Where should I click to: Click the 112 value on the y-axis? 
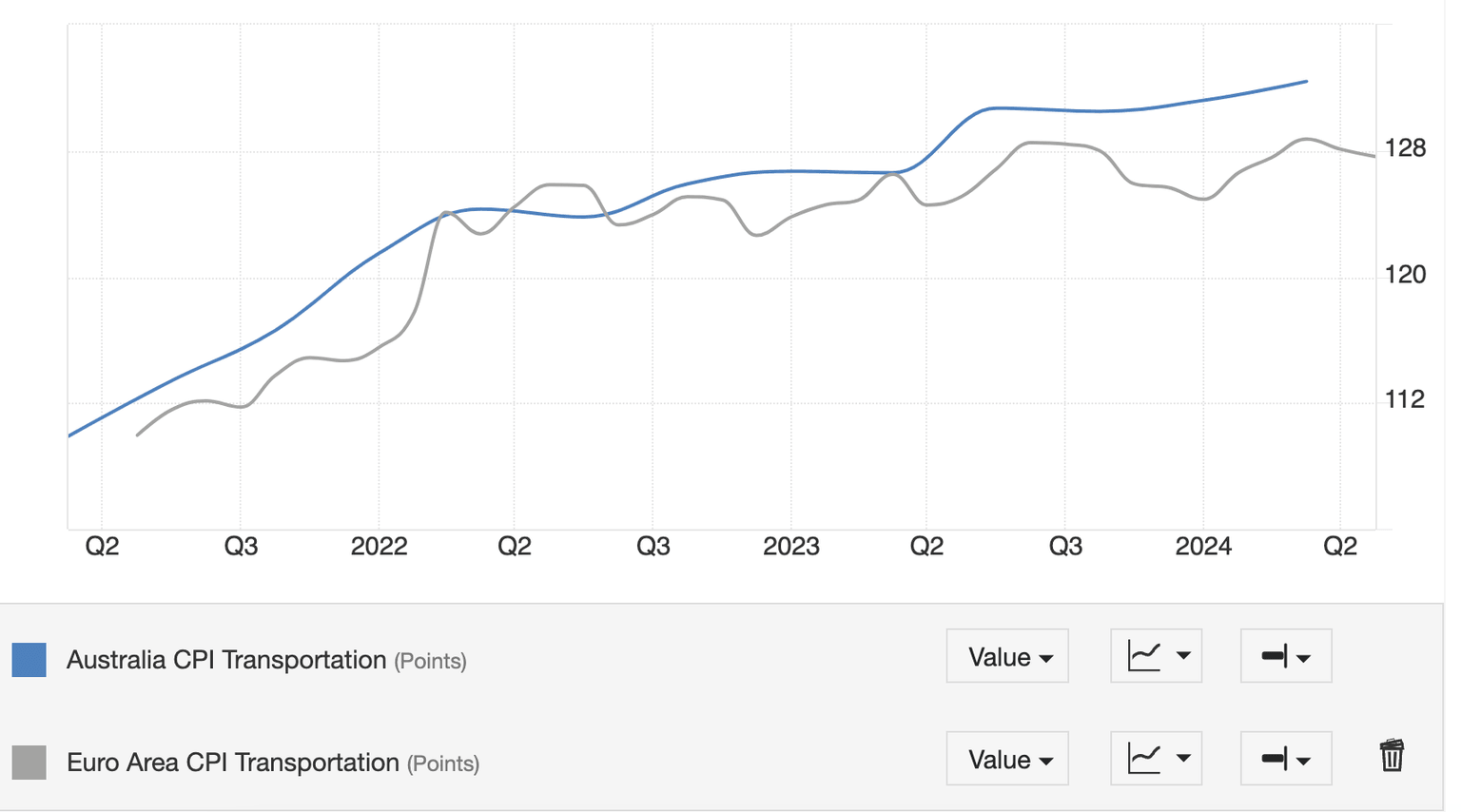click(1405, 400)
